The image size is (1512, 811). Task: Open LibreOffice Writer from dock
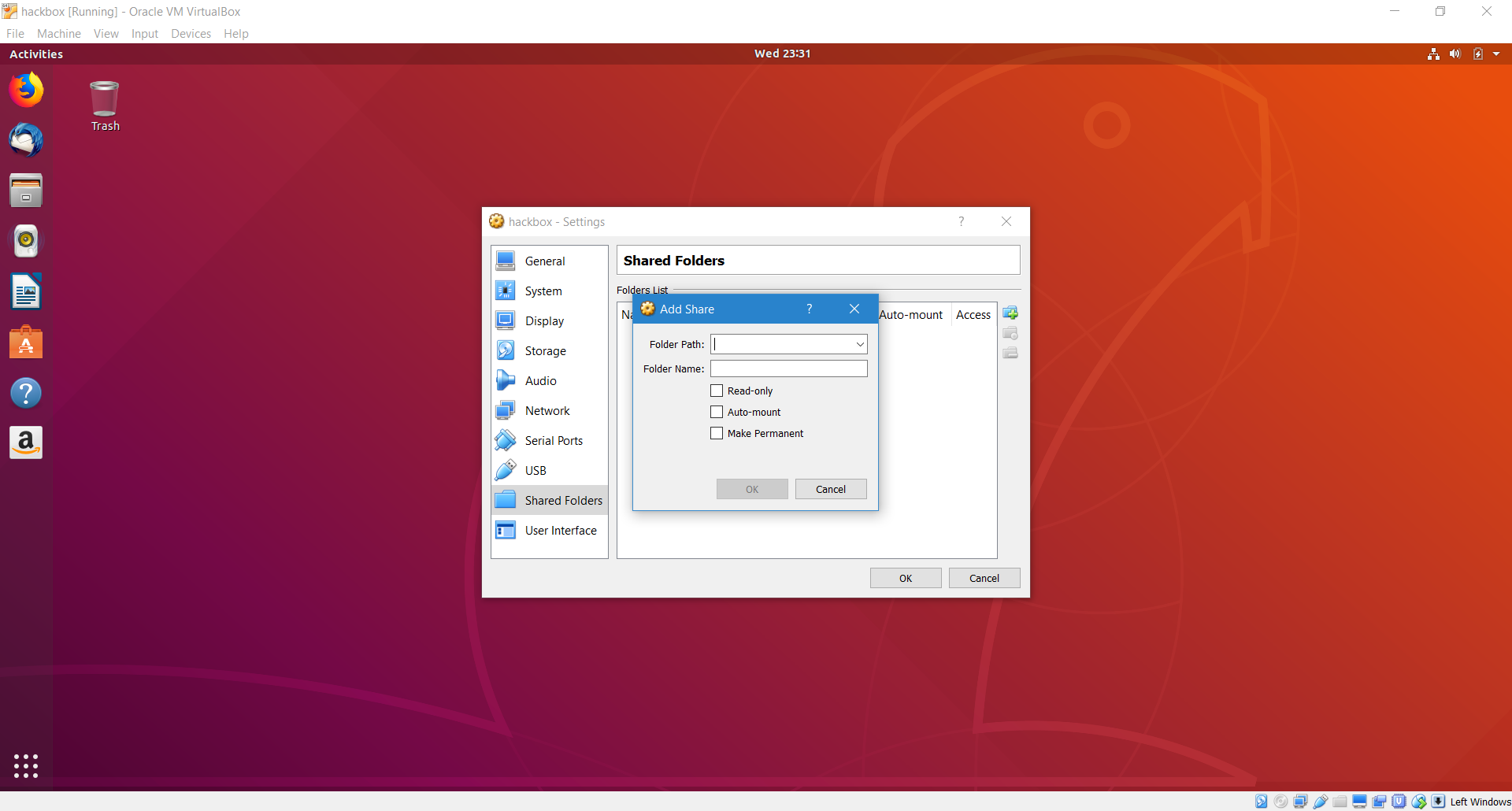[x=26, y=292]
